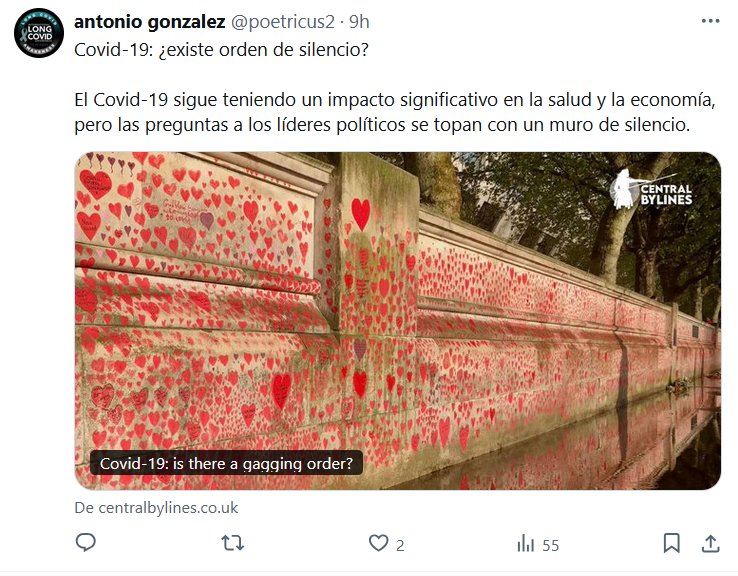Viewport: 738px width, 576px height.
Task: Follow the 'De centralbylines.co.uk' source link
Action: [x=156, y=508]
